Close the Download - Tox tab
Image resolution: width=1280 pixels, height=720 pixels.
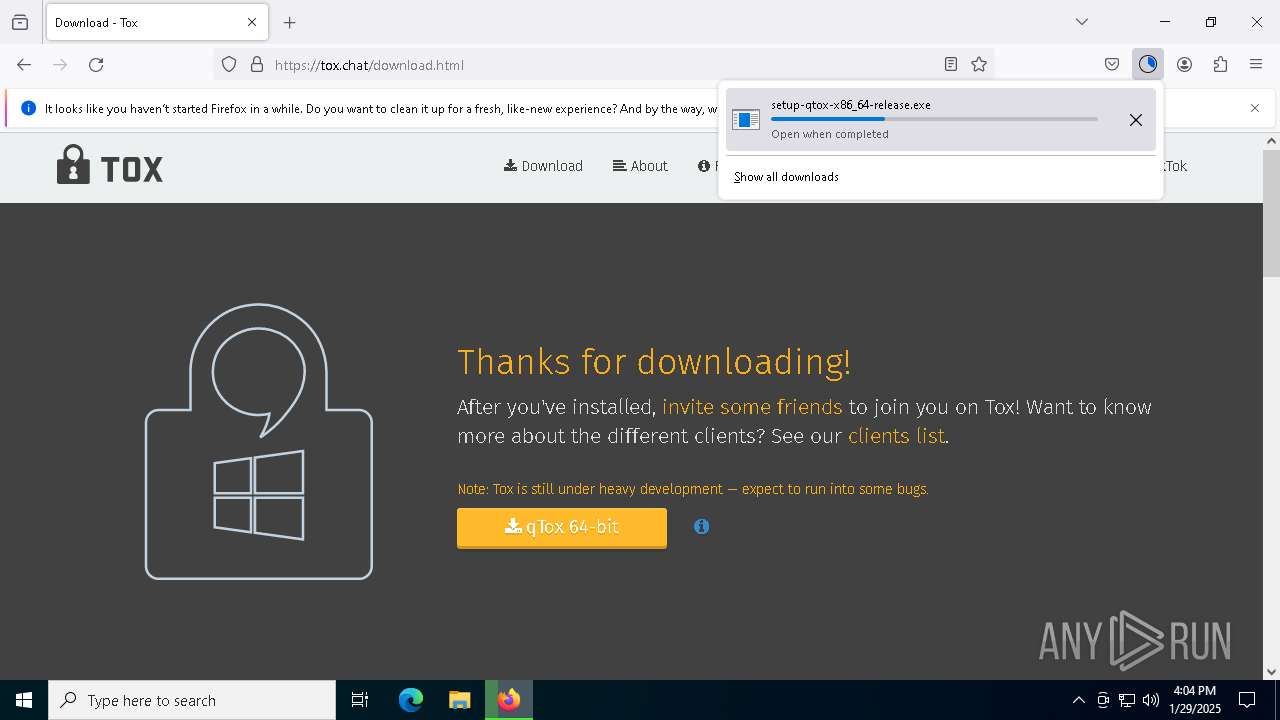[252, 22]
